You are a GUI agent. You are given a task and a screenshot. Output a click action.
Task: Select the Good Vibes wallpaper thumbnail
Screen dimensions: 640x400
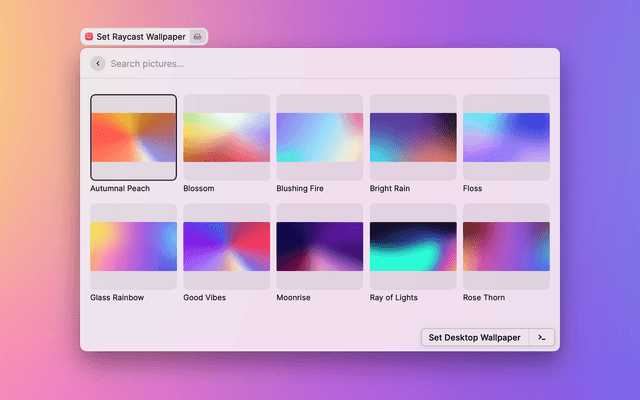[x=226, y=246]
